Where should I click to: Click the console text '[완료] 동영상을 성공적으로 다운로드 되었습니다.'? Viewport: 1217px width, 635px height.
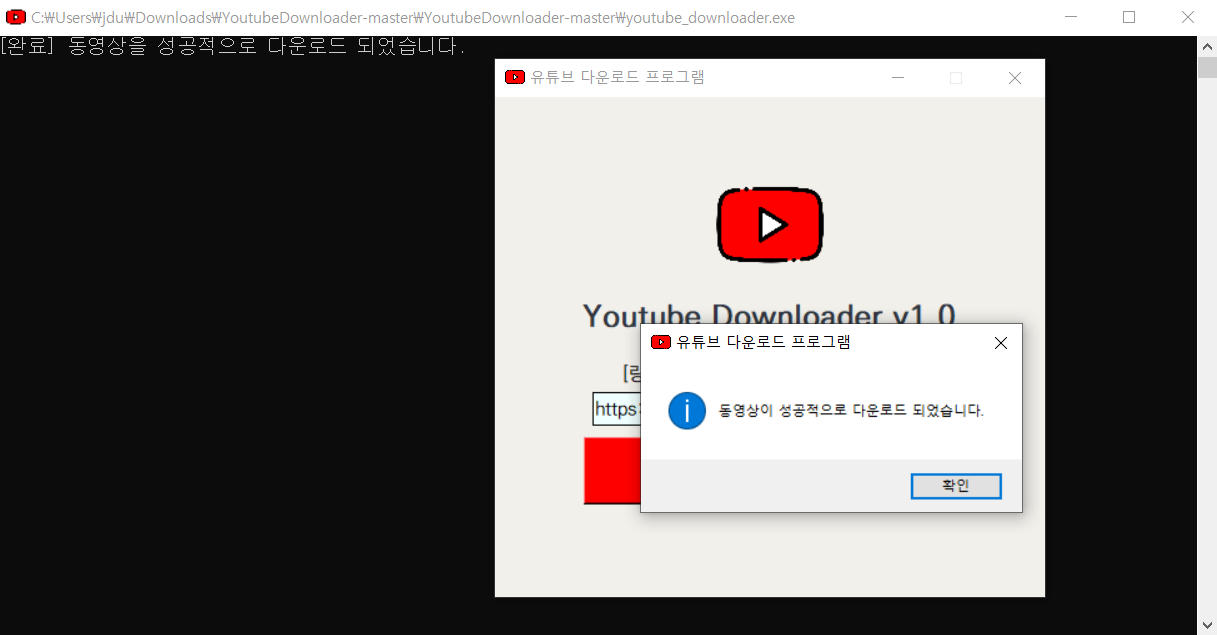pos(232,47)
